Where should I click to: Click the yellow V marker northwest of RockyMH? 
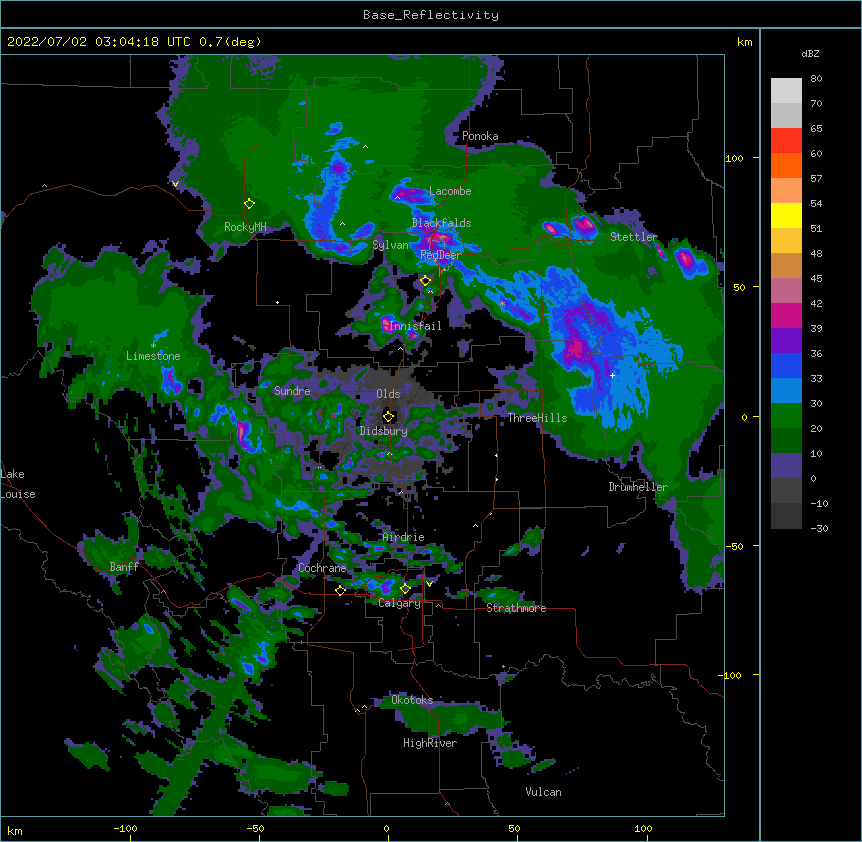[x=175, y=184]
